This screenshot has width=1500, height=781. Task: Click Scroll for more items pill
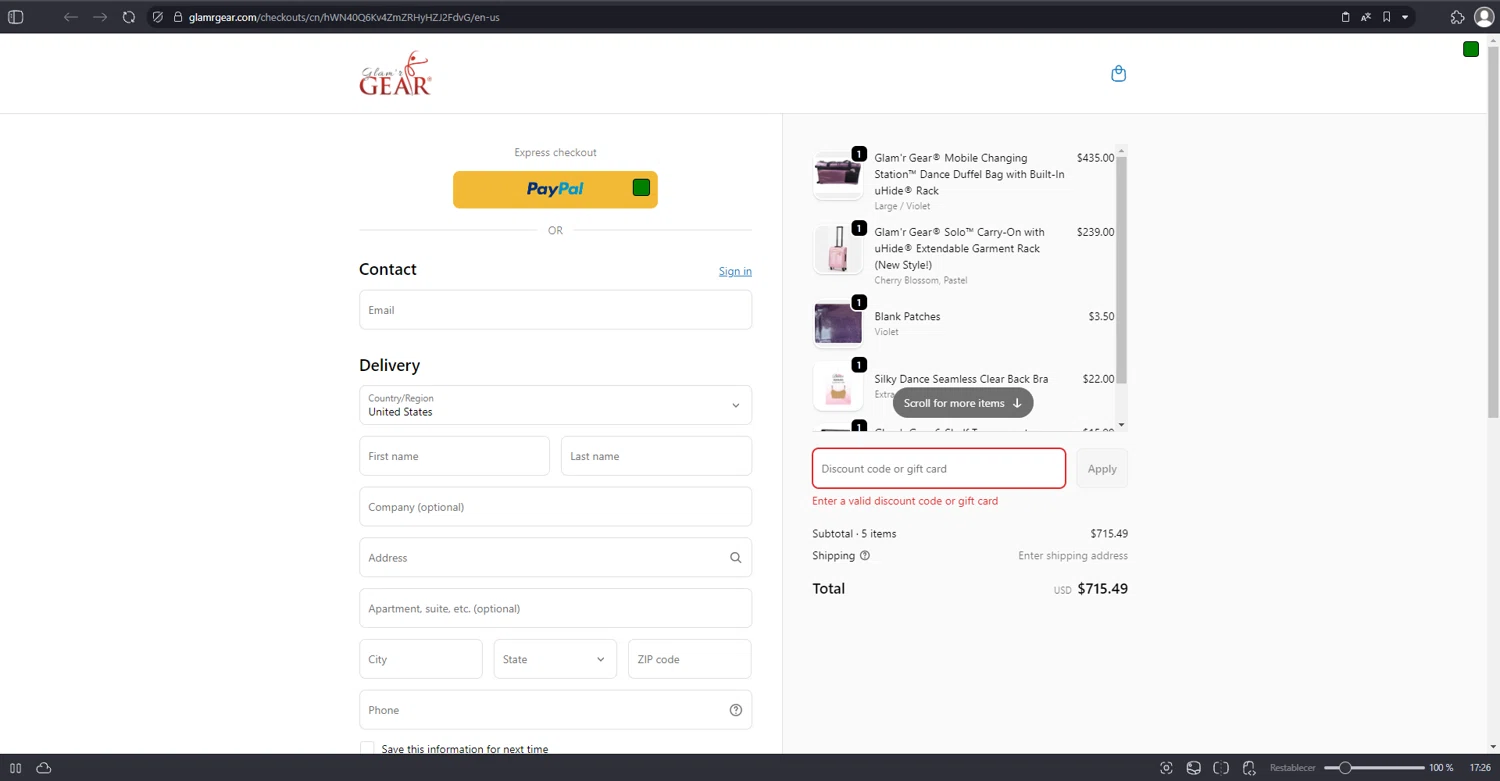(962, 403)
